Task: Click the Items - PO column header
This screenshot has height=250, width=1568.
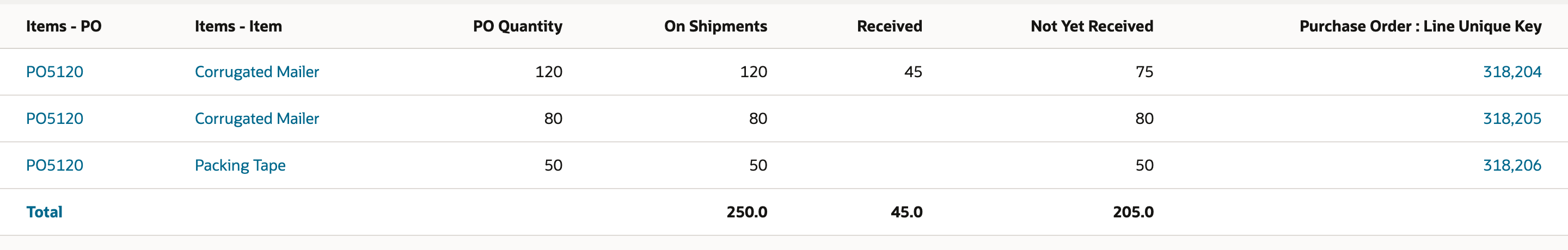Action: click(x=63, y=26)
